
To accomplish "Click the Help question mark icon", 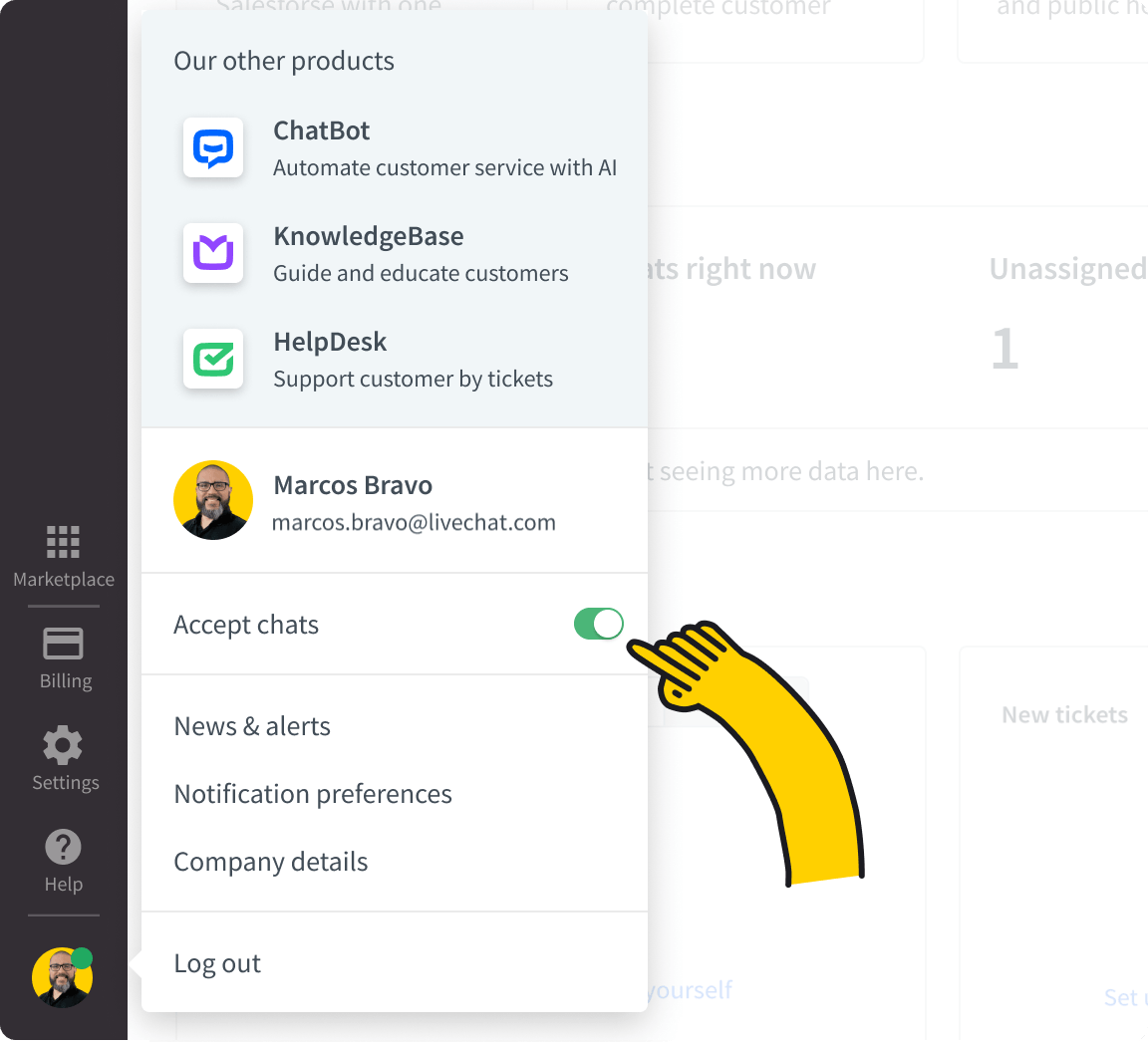I will [63, 846].
